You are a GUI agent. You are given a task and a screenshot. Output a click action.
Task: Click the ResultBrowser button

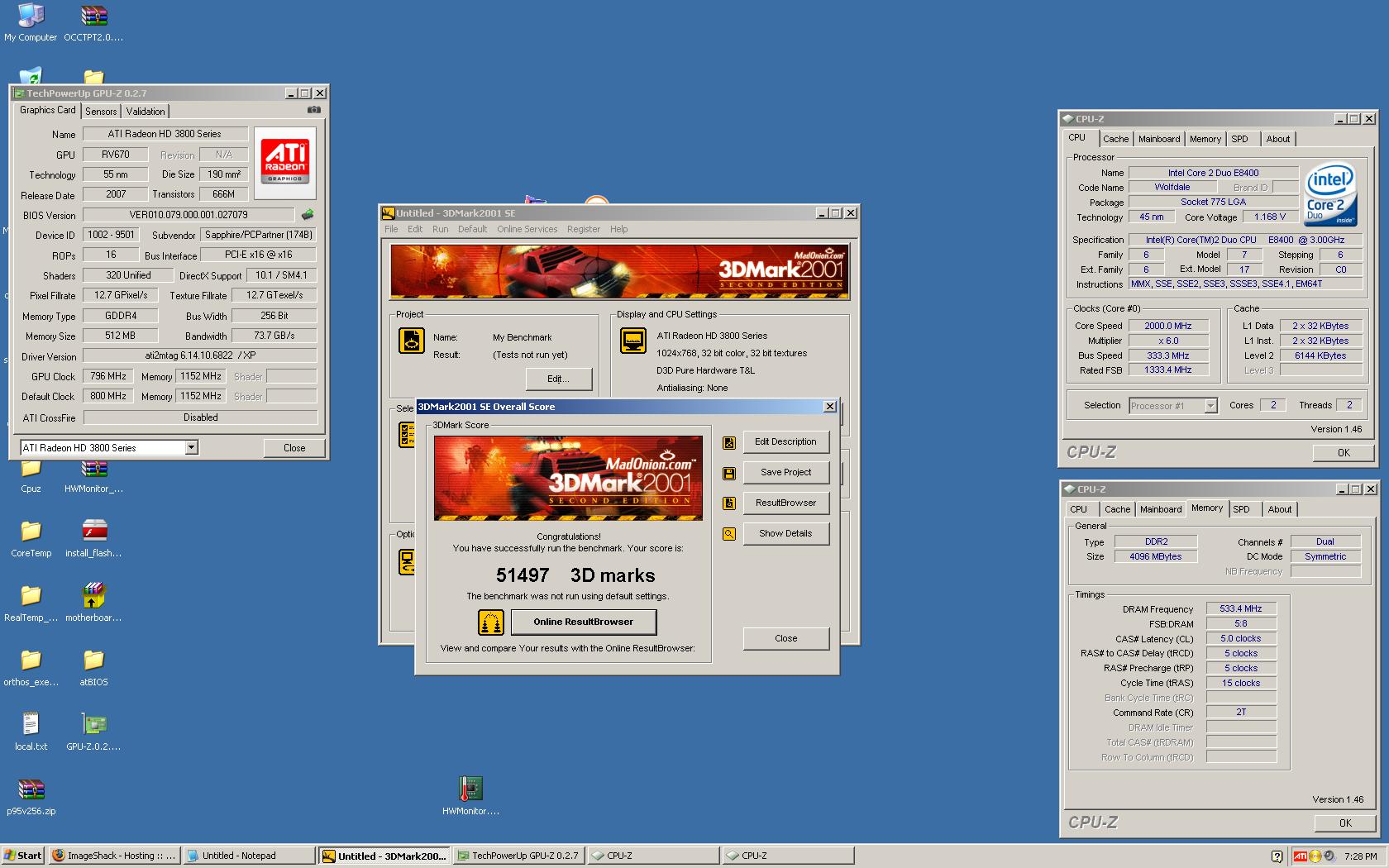point(785,503)
